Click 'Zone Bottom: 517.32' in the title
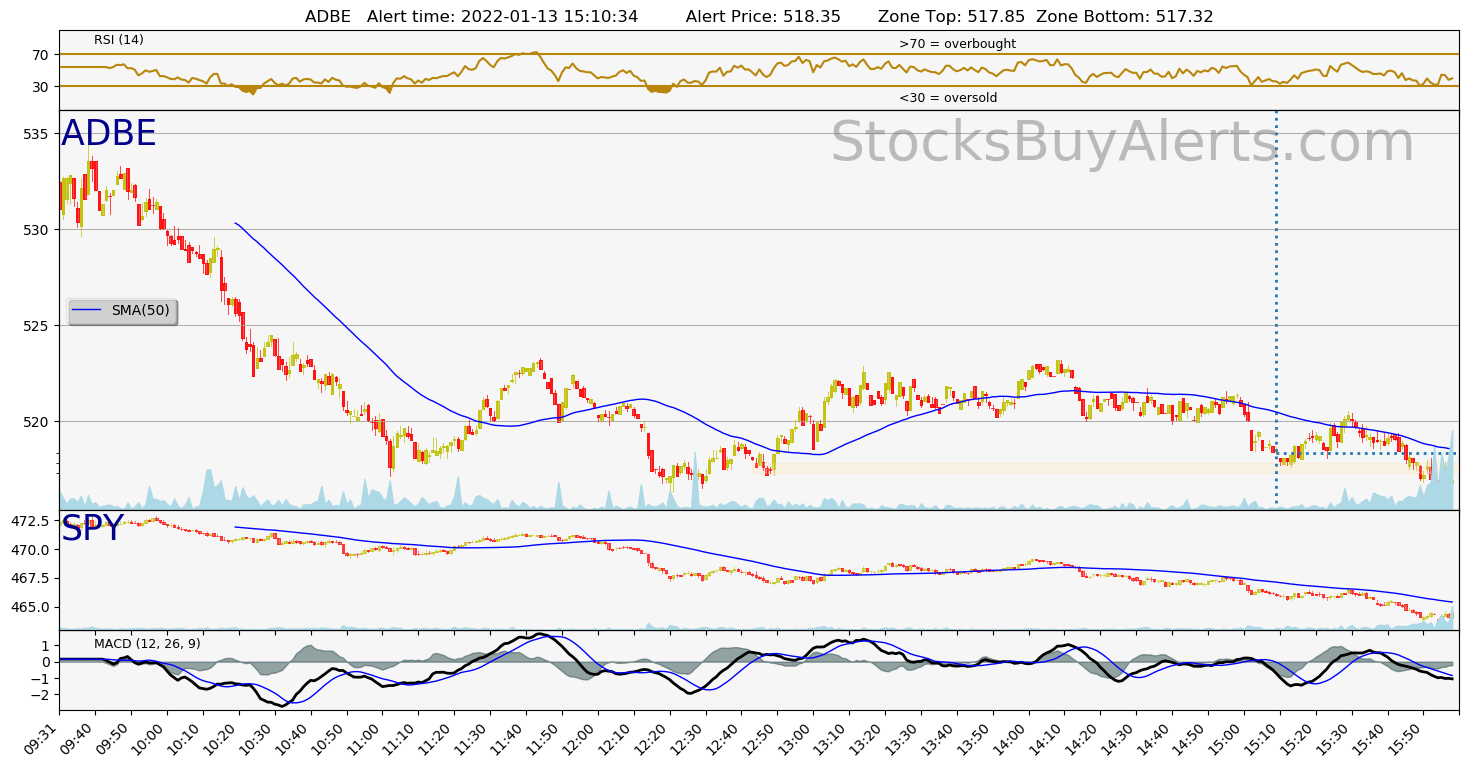Image resolution: width=1474 pixels, height=768 pixels. [1125, 17]
